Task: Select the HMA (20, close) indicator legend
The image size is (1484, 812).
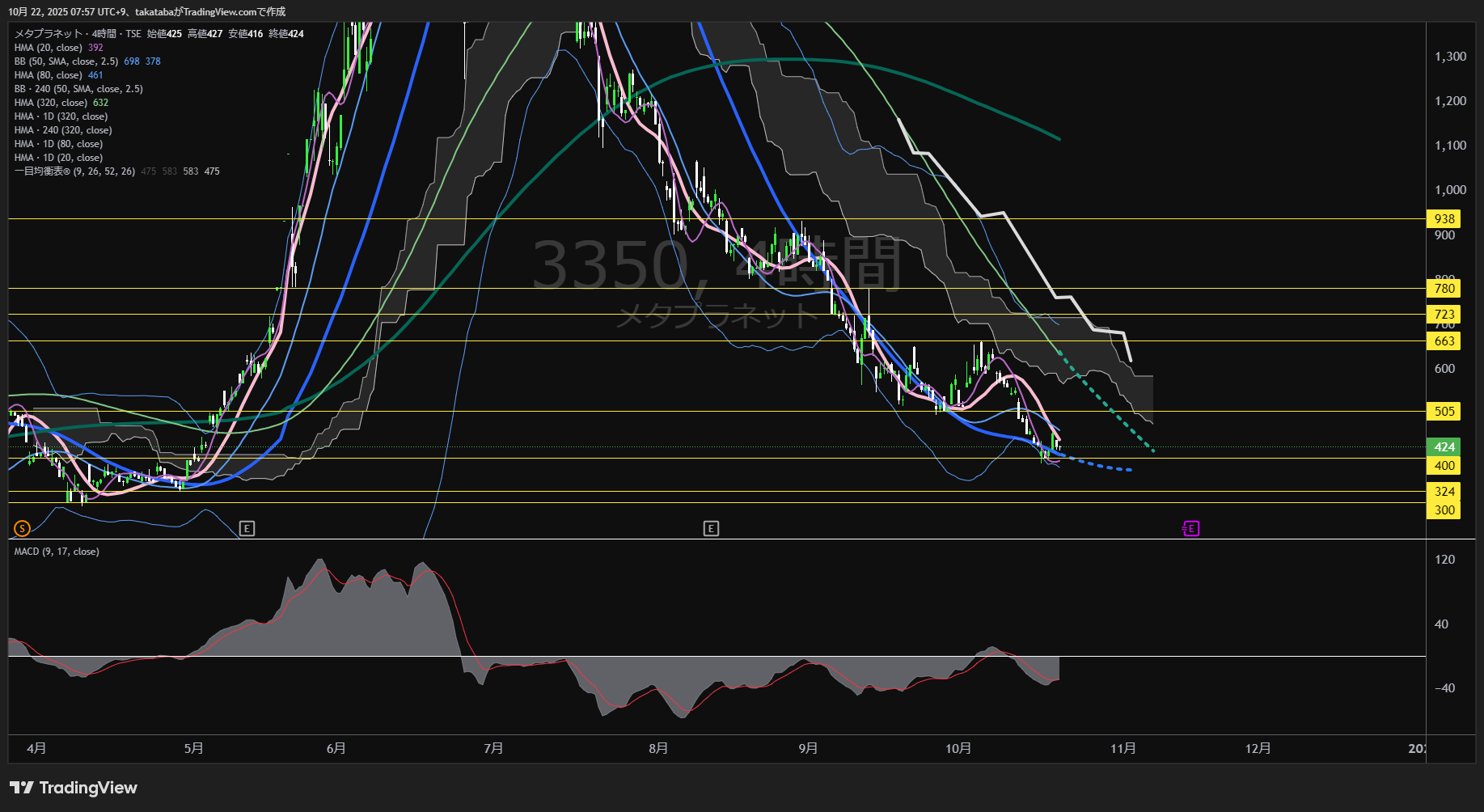Action: 49,48
